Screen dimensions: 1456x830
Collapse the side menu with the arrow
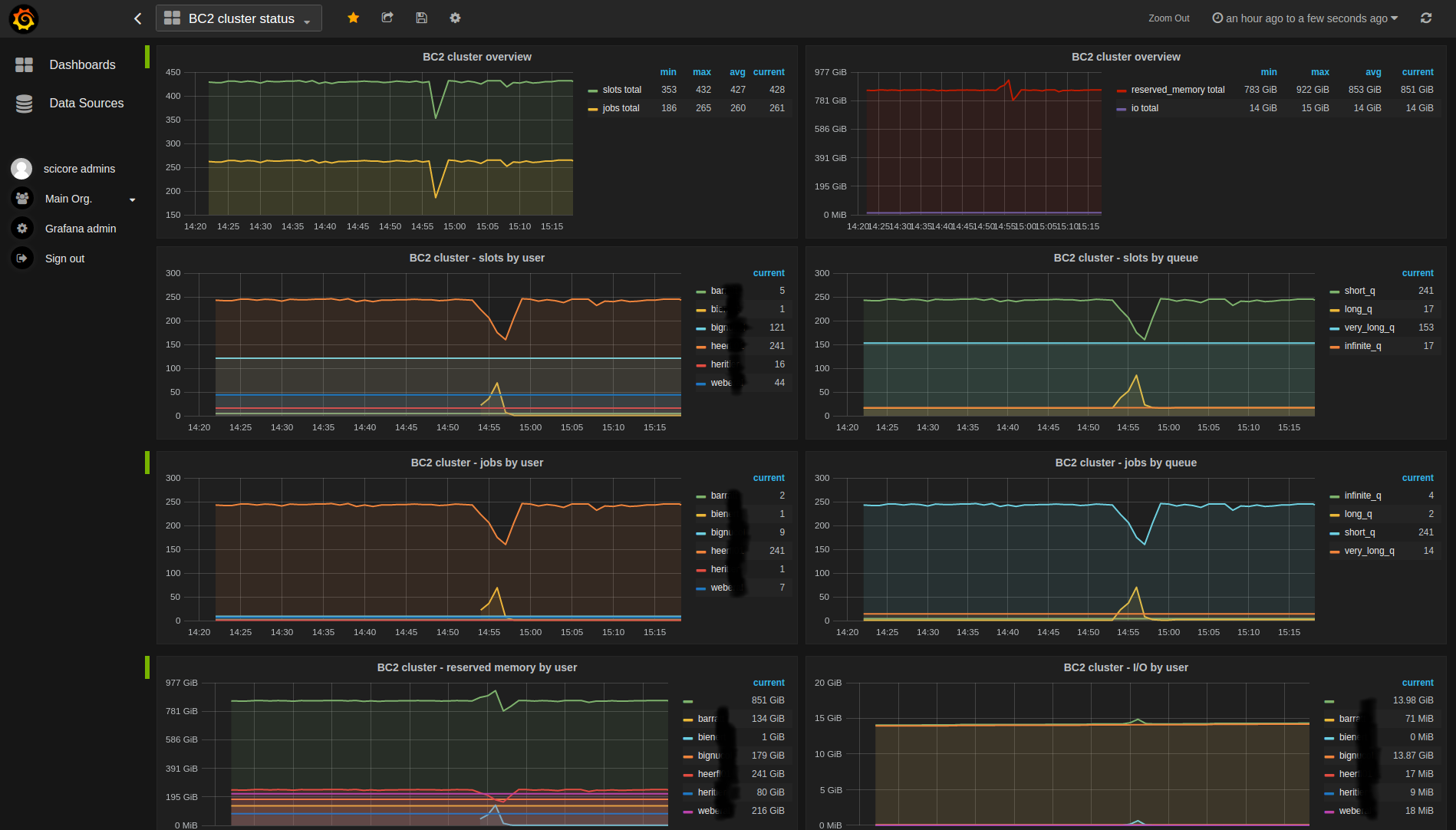click(138, 18)
